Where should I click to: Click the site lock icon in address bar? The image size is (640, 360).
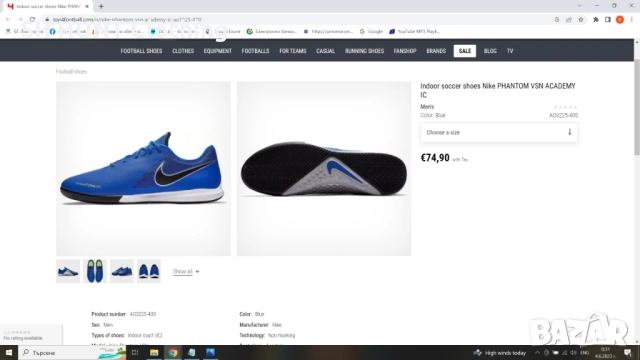pos(47,19)
